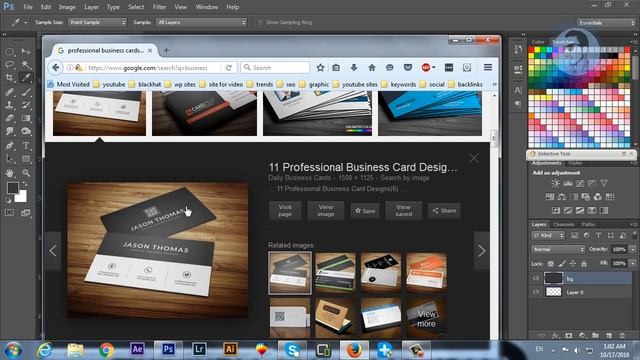Viewport: 640px width, 360px height.
Task: Select the Gradient tool
Action: pyautogui.click(x=26, y=118)
